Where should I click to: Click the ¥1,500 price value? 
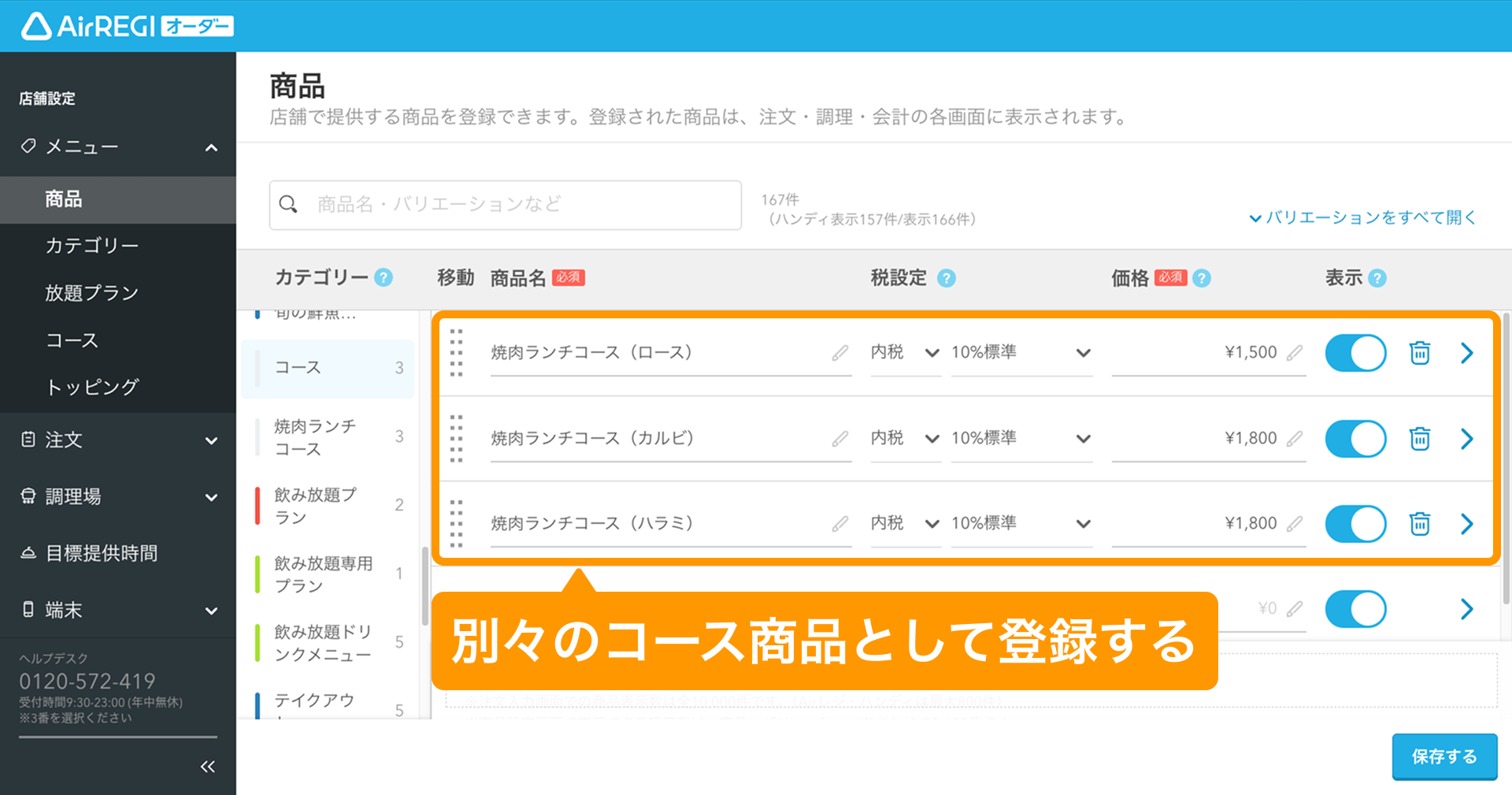pyautogui.click(x=1251, y=352)
